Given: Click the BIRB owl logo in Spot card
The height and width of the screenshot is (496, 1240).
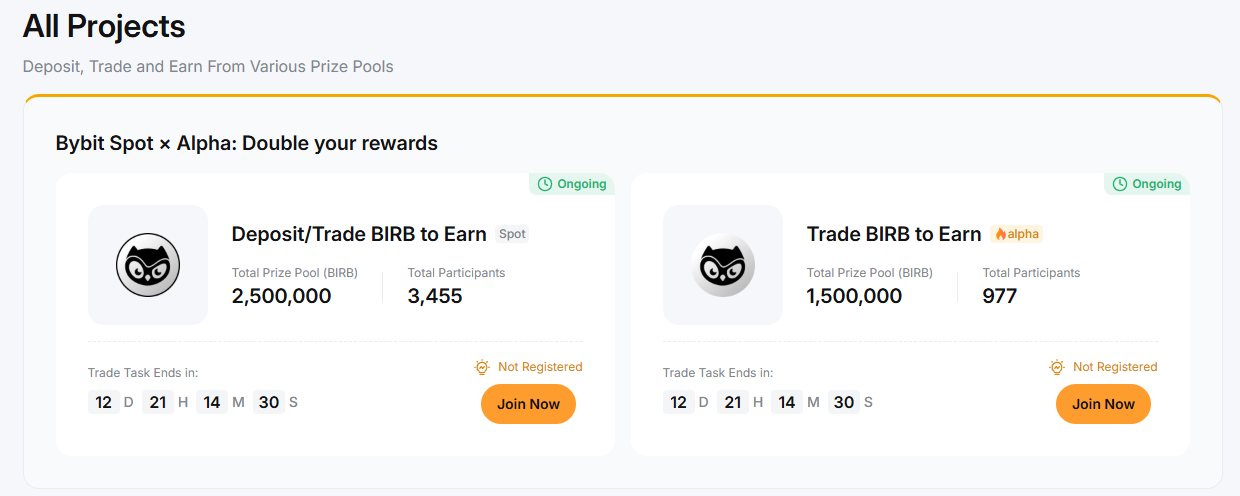Looking at the screenshot, I should click(x=148, y=265).
